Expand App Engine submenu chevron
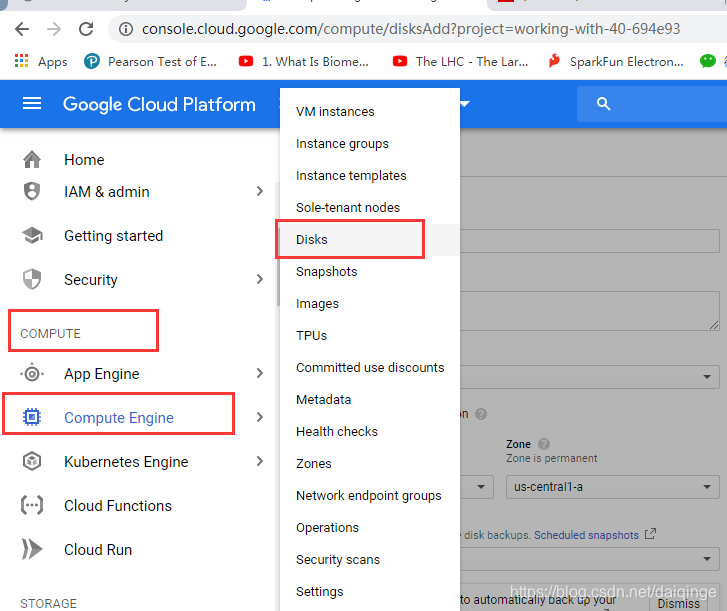Image resolution: width=727 pixels, height=611 pixels. click(260, 373)
